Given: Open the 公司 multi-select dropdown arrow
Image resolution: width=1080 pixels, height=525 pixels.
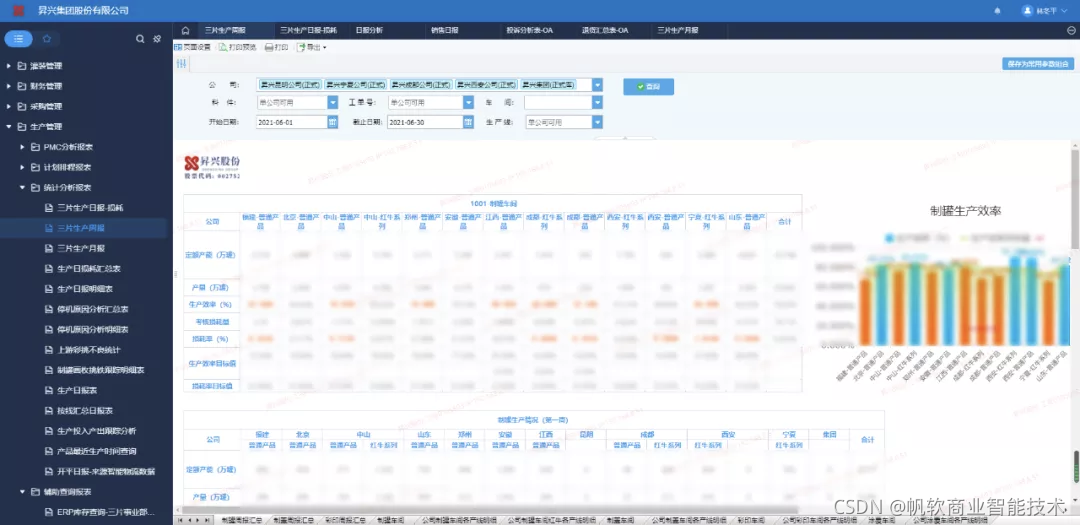Looking at the screenshot, I should pyautogui.click(x=597, y=85).
